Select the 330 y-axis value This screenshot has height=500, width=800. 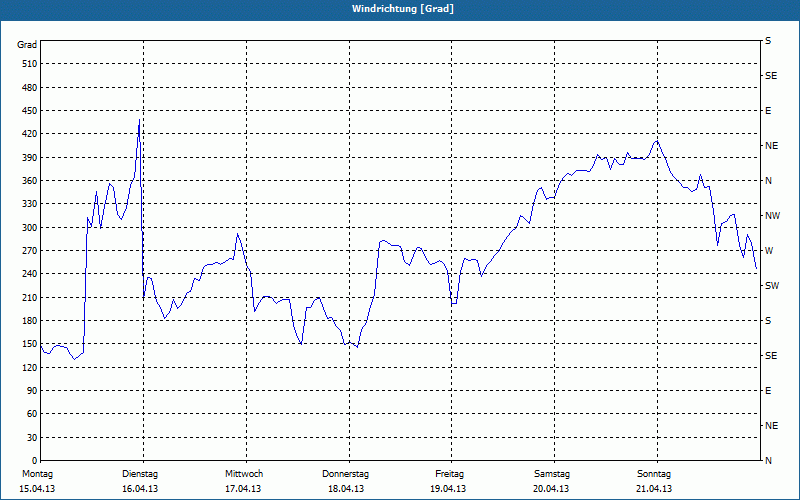point(30,204)
